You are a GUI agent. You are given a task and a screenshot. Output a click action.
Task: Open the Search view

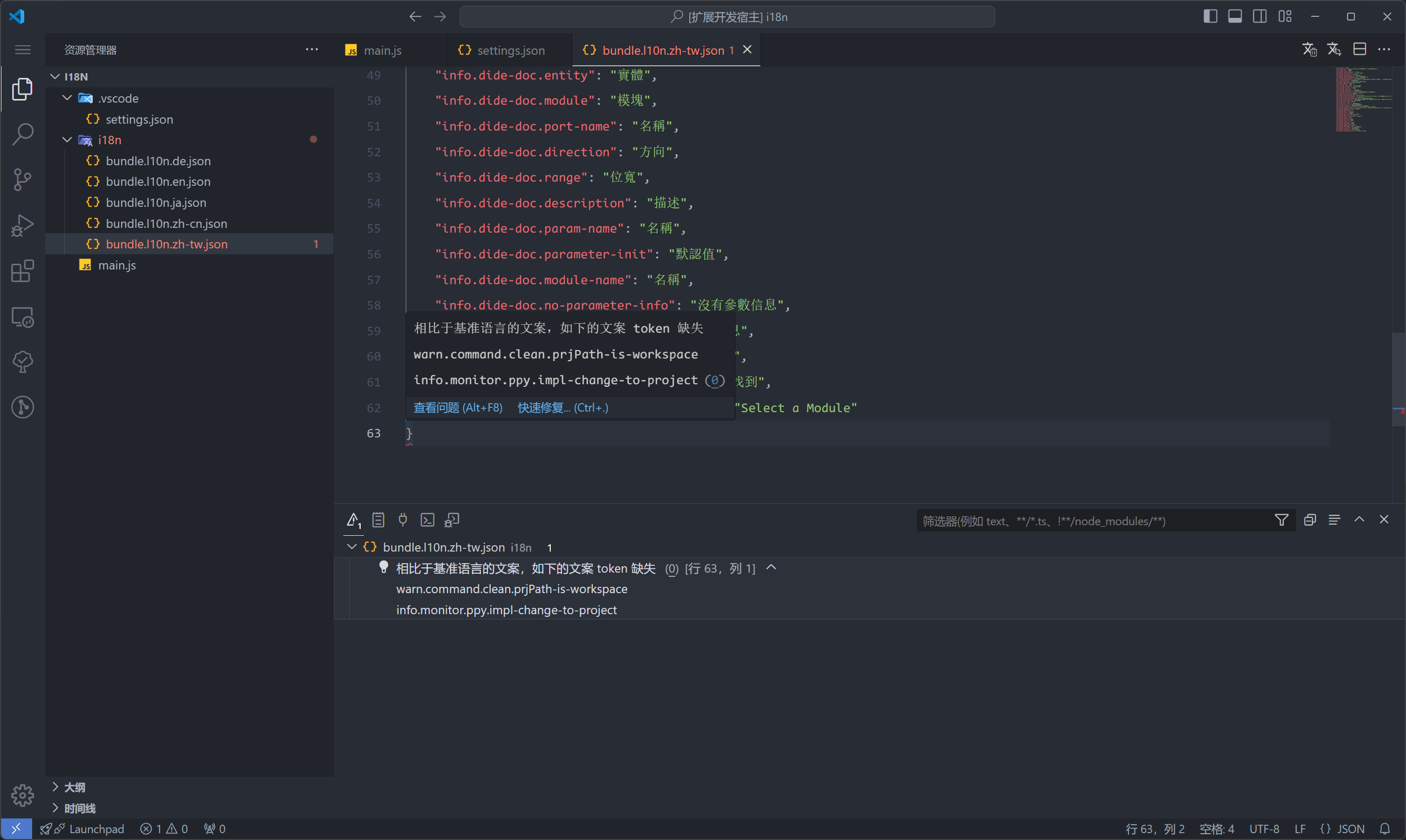(22, 134)
